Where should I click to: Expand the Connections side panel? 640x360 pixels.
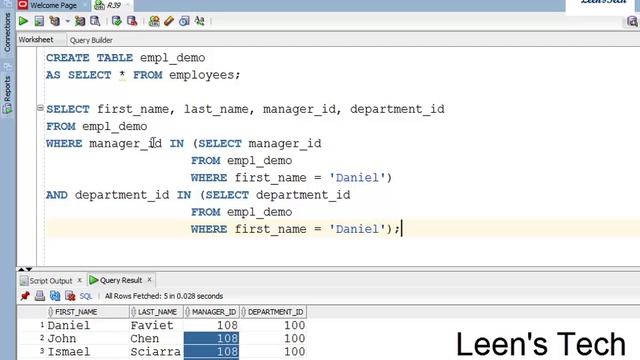coord(7,32)
